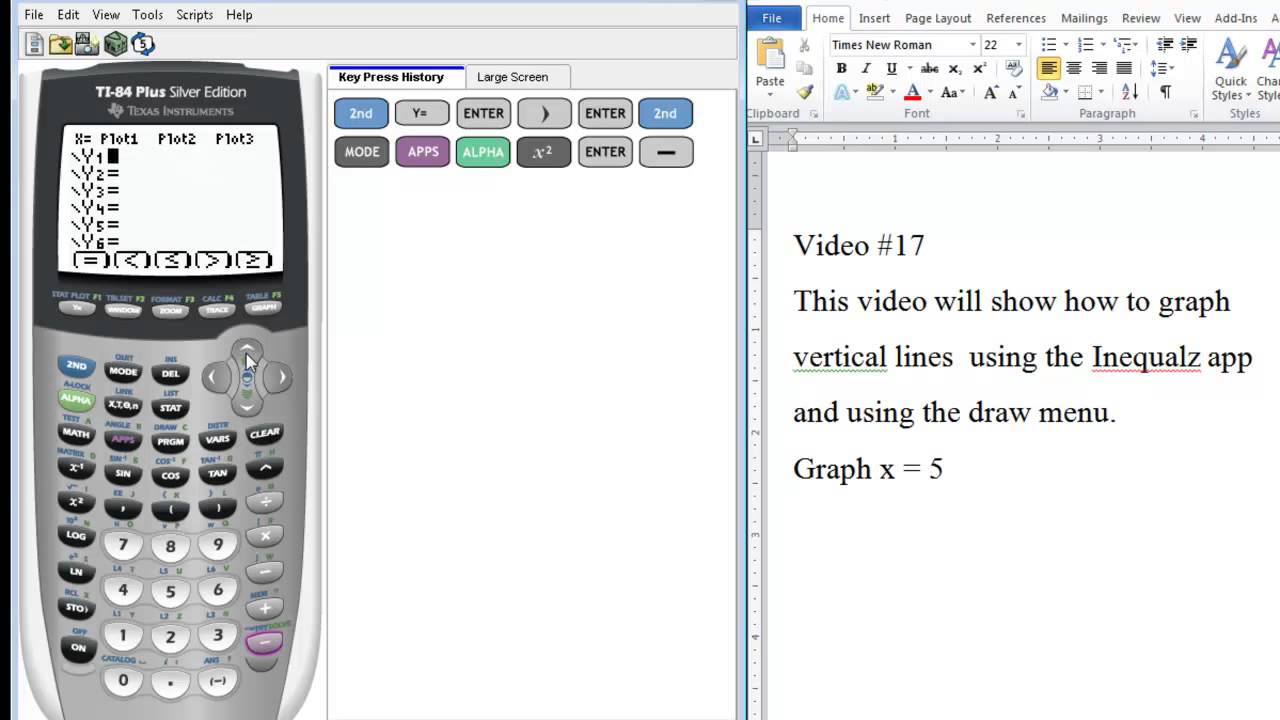This screenshot has width=1280, height=720.
Task: Expand the Paste options arrow
Action: tap(770, 97)
